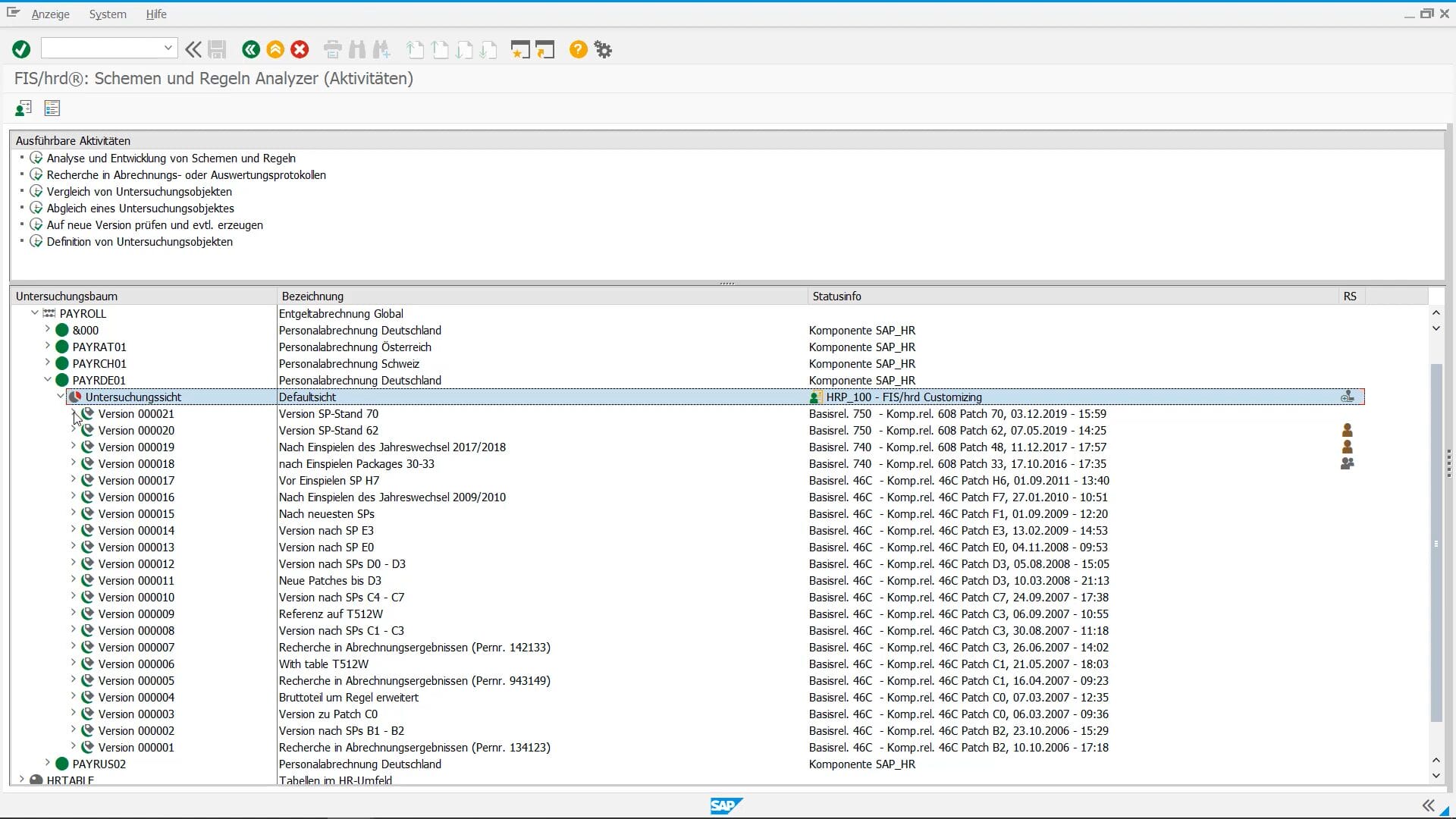
Task: Click the green Back arrow icon
Action: (251, 49)
